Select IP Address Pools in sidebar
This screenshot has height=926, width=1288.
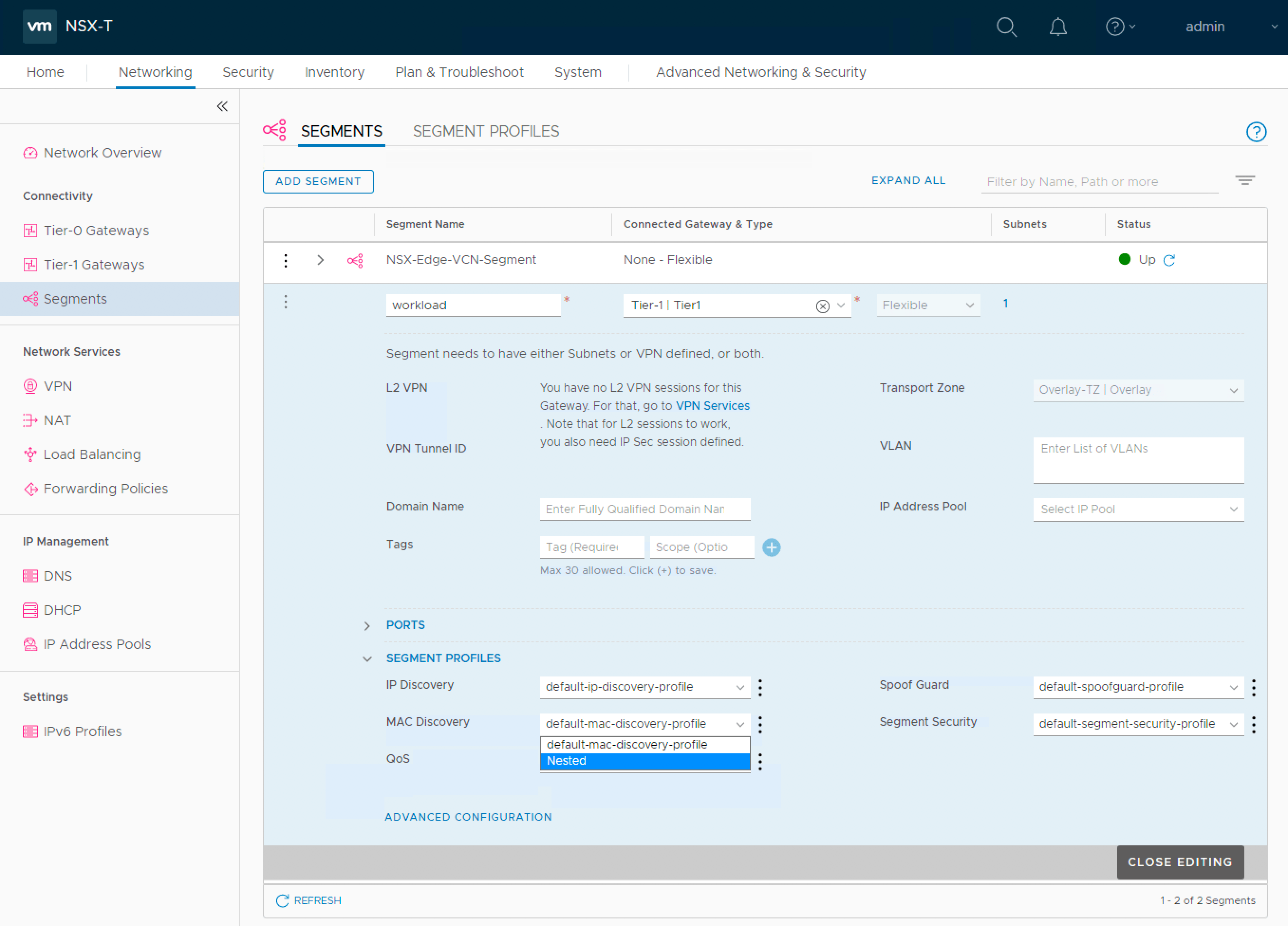[x=96, y=644]
